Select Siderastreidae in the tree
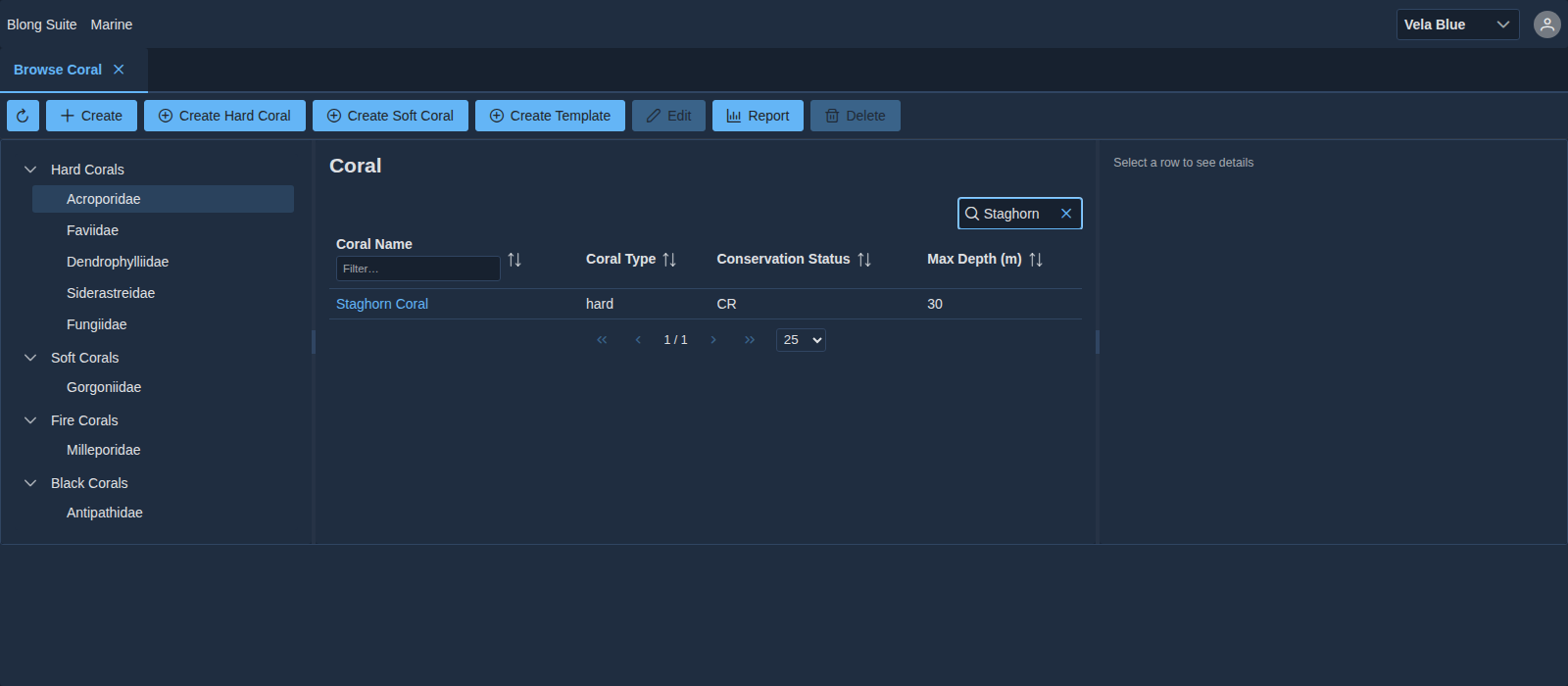 tap(163, 293)
